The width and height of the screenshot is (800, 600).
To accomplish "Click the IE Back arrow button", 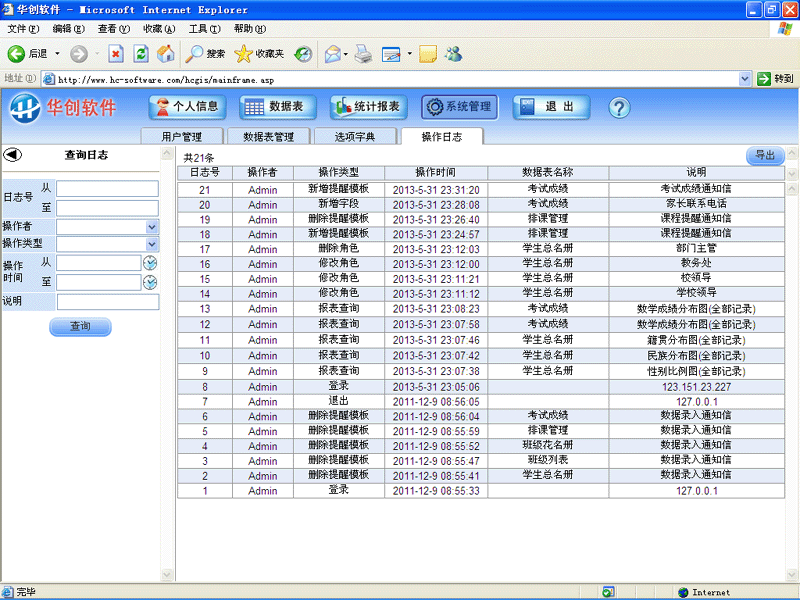I will [x=16, y=54].
